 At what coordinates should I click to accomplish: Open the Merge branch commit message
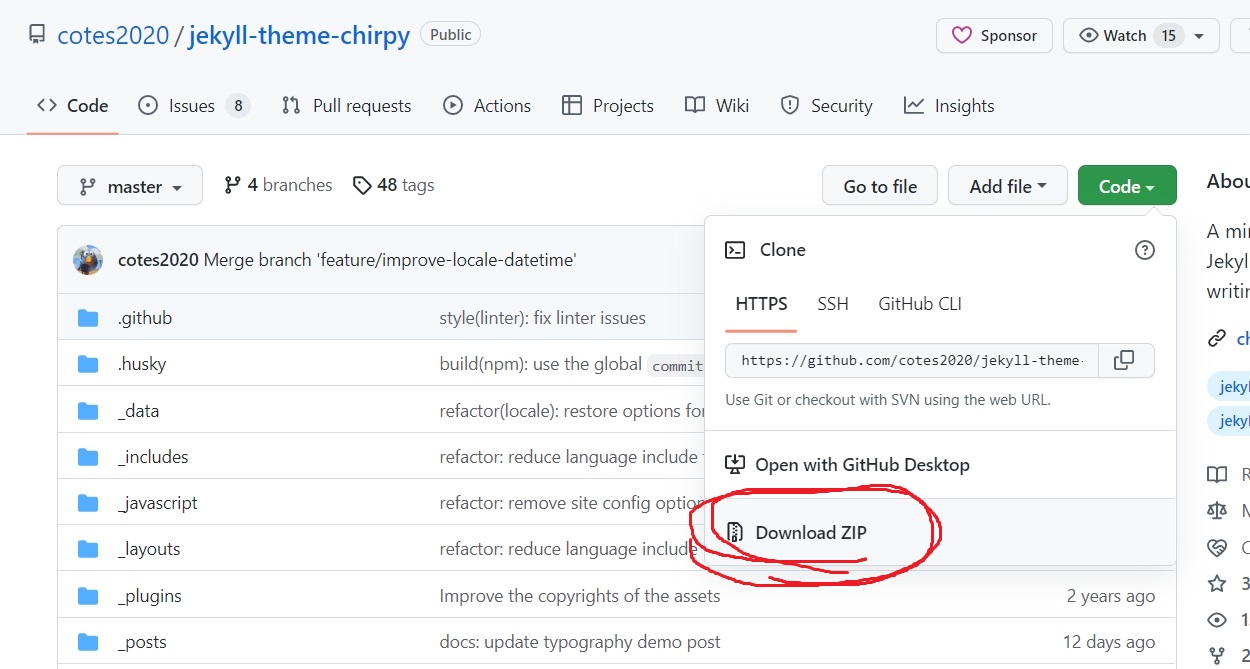point(390,260)
